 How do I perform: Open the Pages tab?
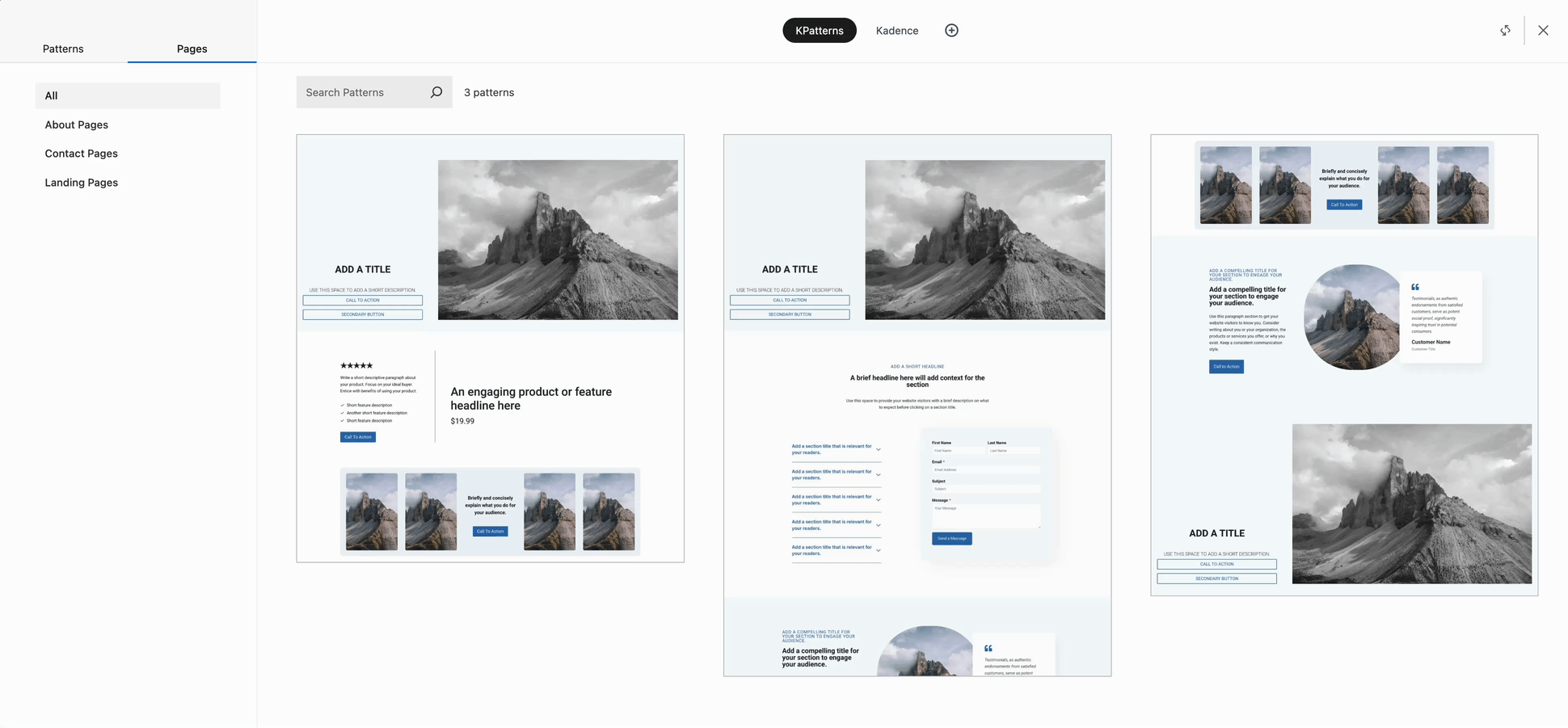[192, 48]
